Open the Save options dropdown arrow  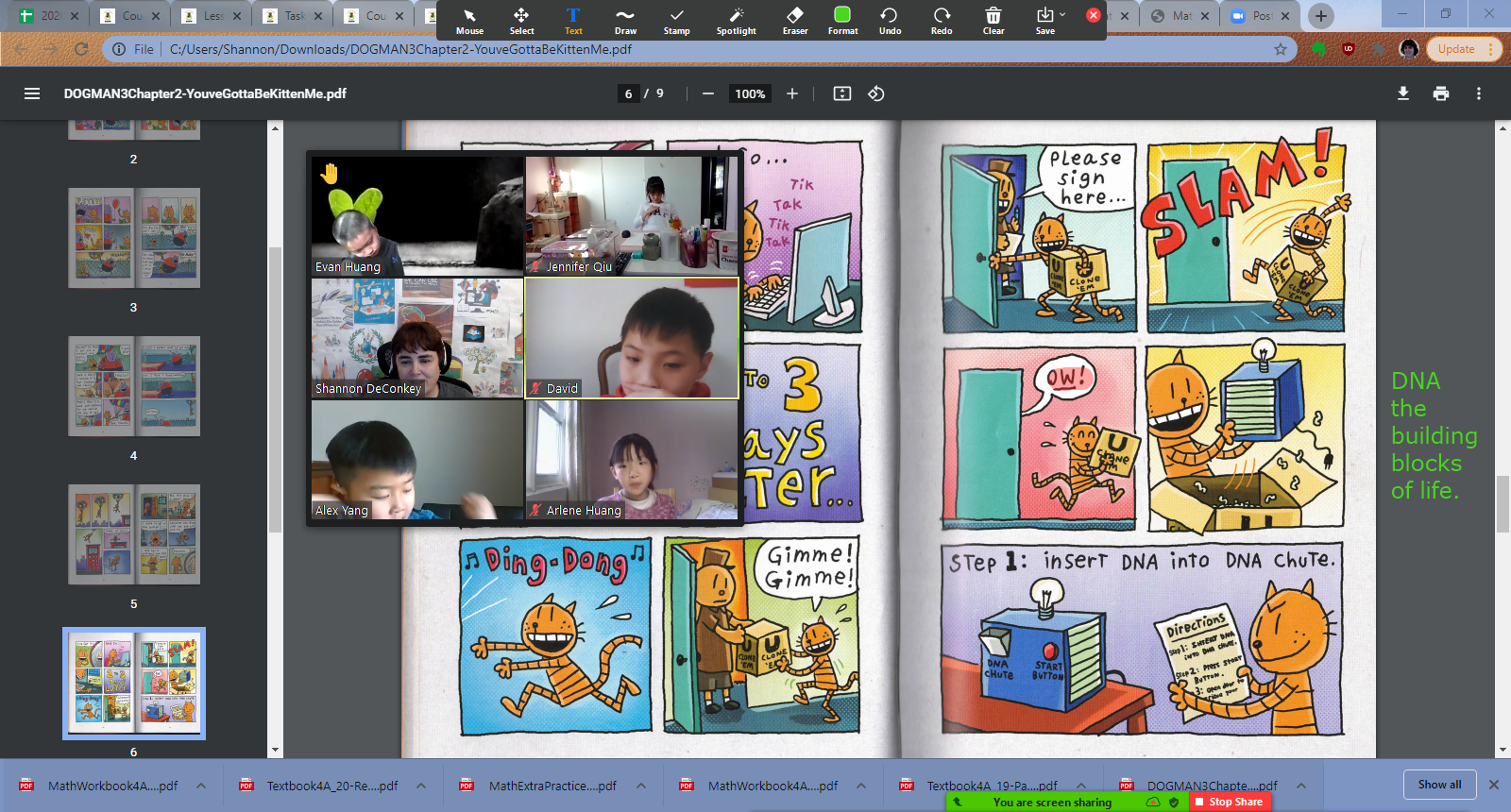point(1062,14)
